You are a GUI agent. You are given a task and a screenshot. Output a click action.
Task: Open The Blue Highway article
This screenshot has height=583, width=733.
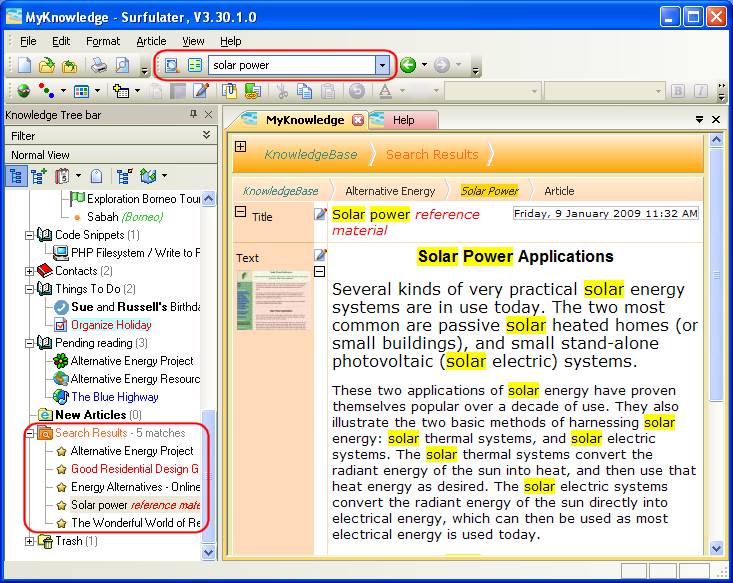[x=115, y=397]
